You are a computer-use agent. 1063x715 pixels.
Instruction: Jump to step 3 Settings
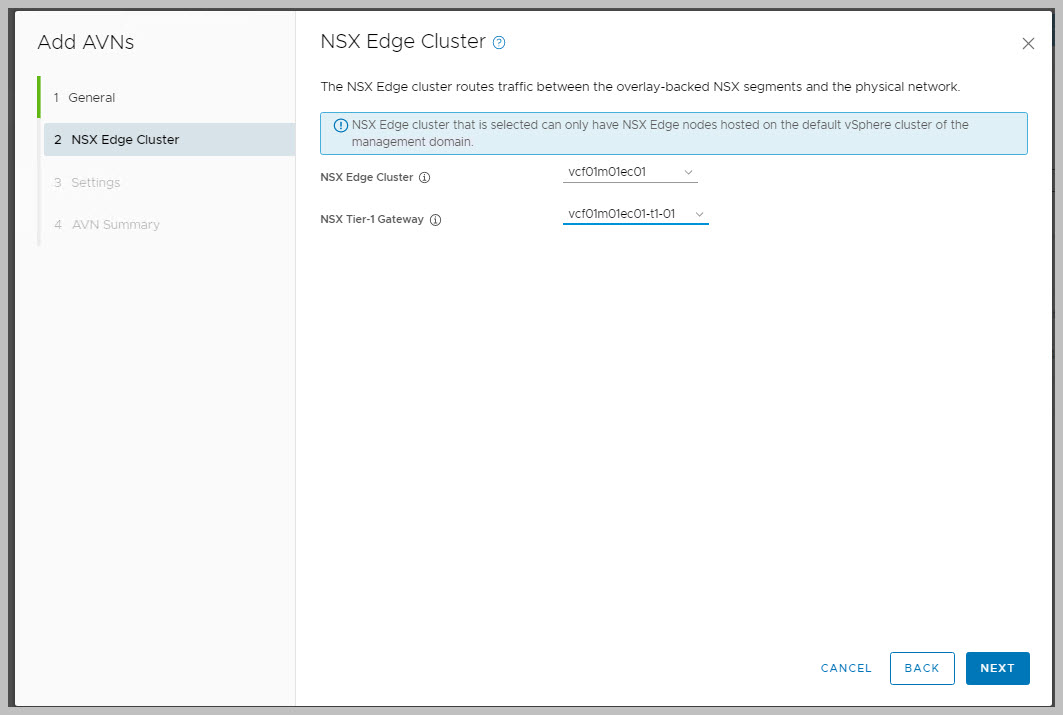point(95,183)
